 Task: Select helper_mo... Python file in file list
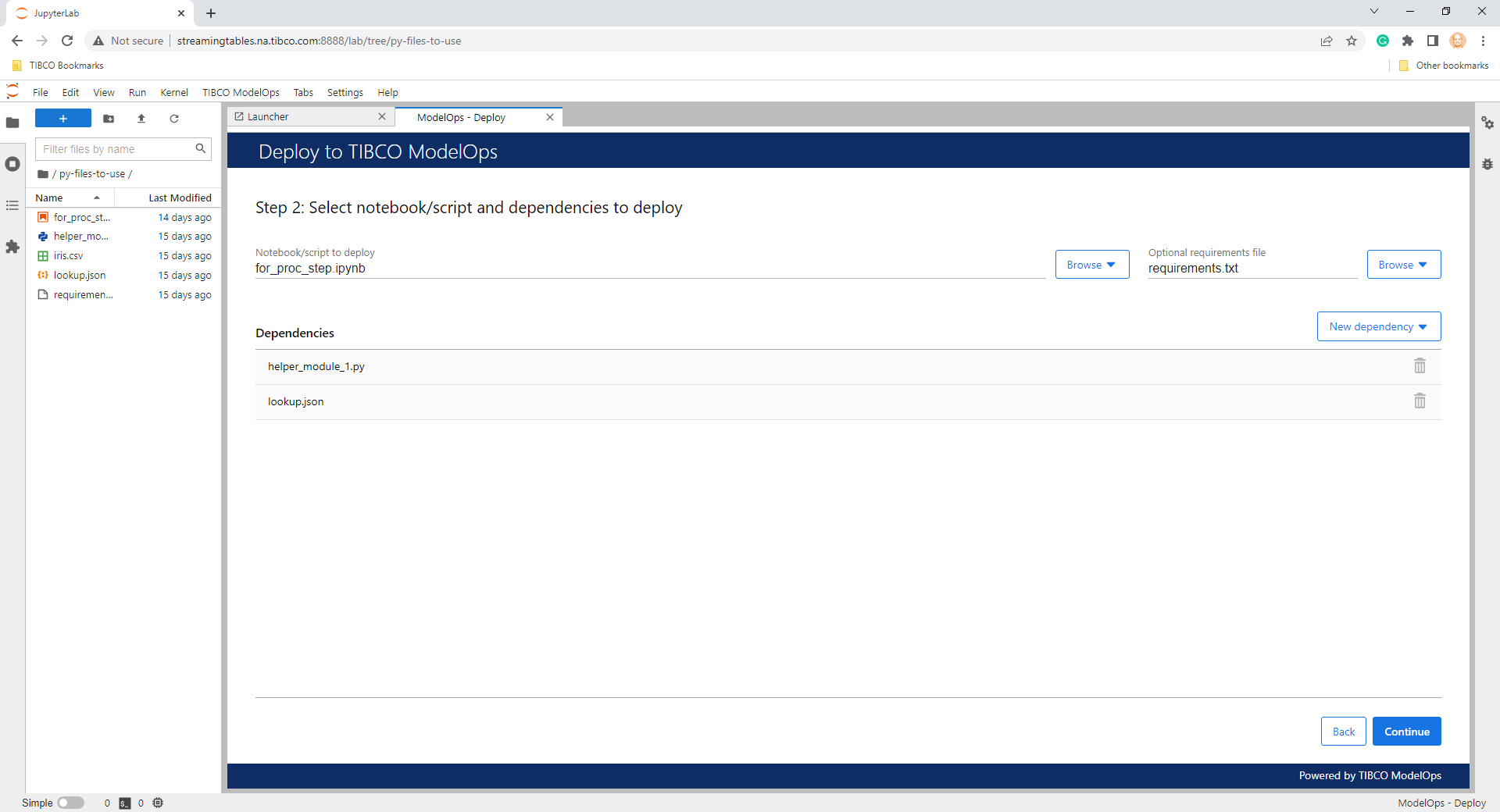point(123,237)
